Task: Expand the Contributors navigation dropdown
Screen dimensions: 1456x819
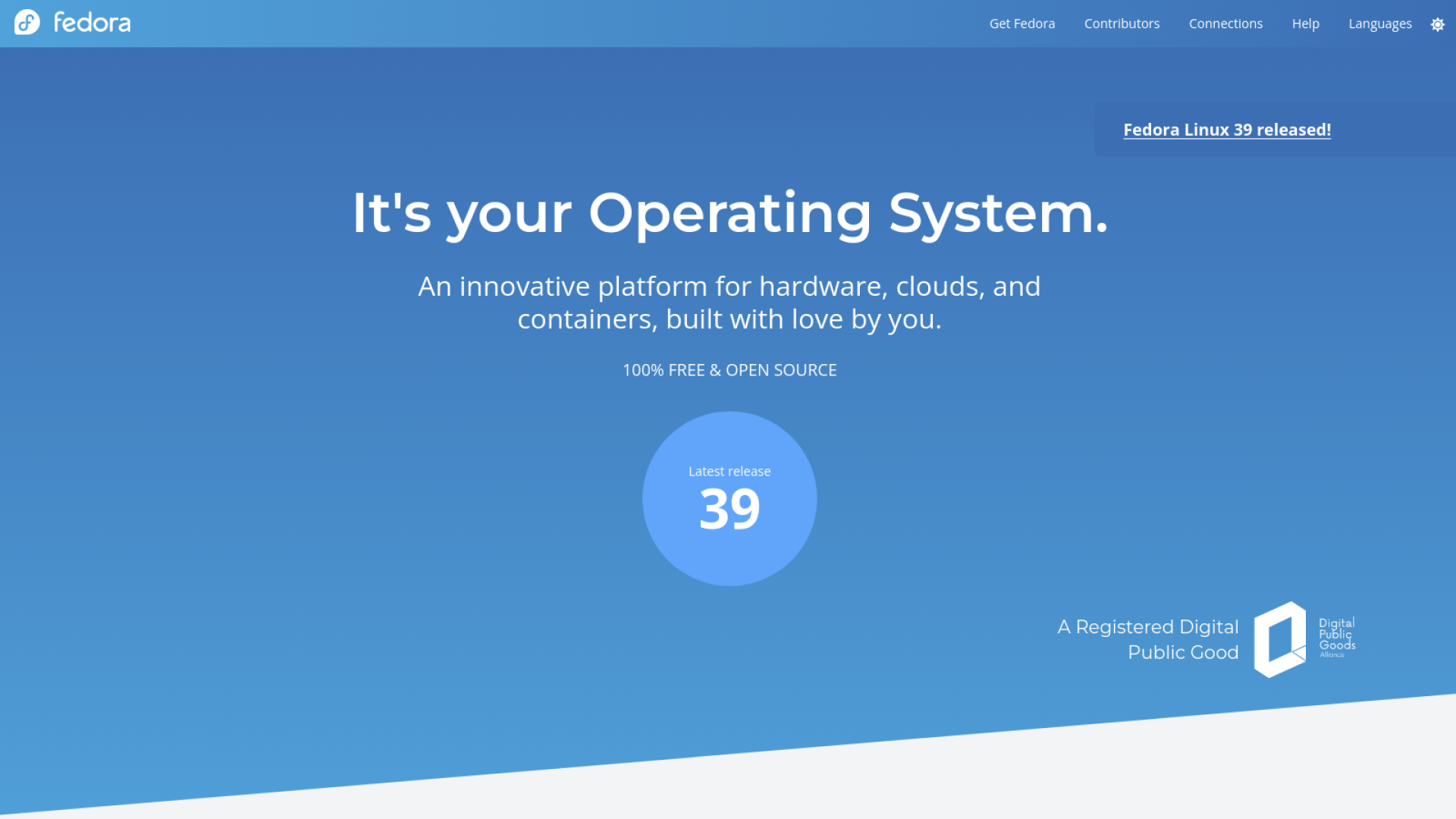Action: pos(1122,24)
